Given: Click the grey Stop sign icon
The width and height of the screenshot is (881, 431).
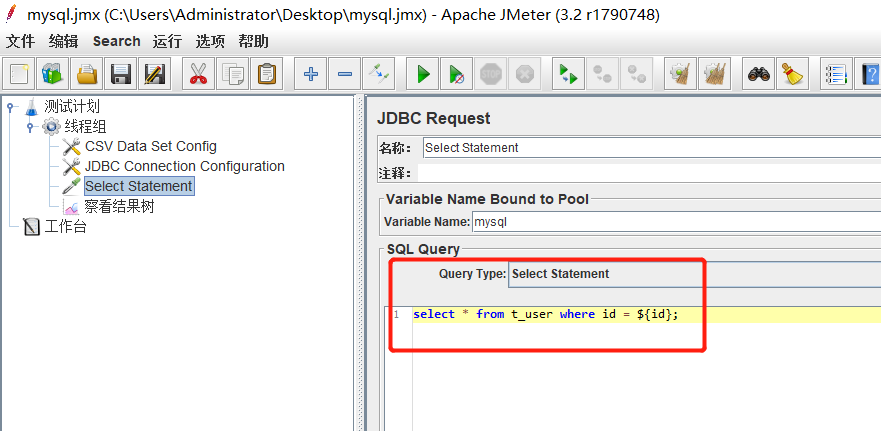Looking at the screenshot, I should pos(490,74).
